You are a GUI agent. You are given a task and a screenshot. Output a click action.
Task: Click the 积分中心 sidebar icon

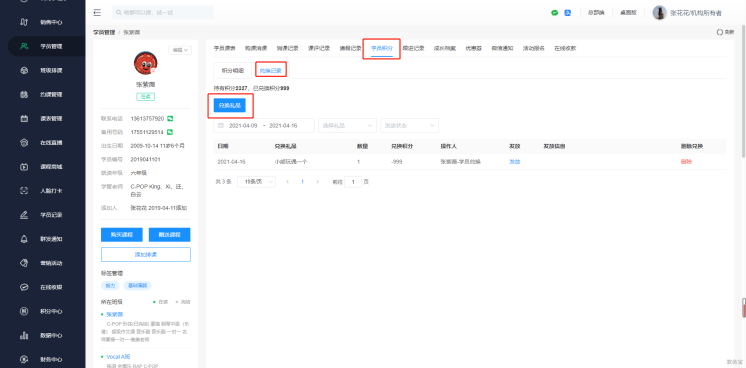(24, 311)
